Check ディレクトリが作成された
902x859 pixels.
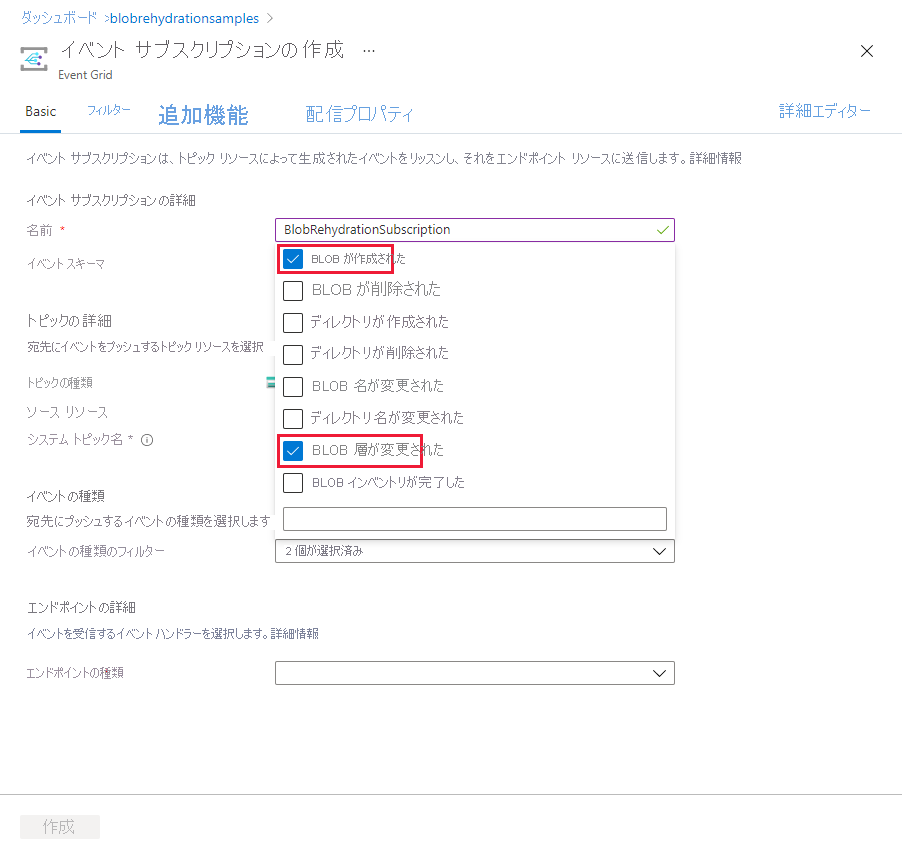(294, 321)
